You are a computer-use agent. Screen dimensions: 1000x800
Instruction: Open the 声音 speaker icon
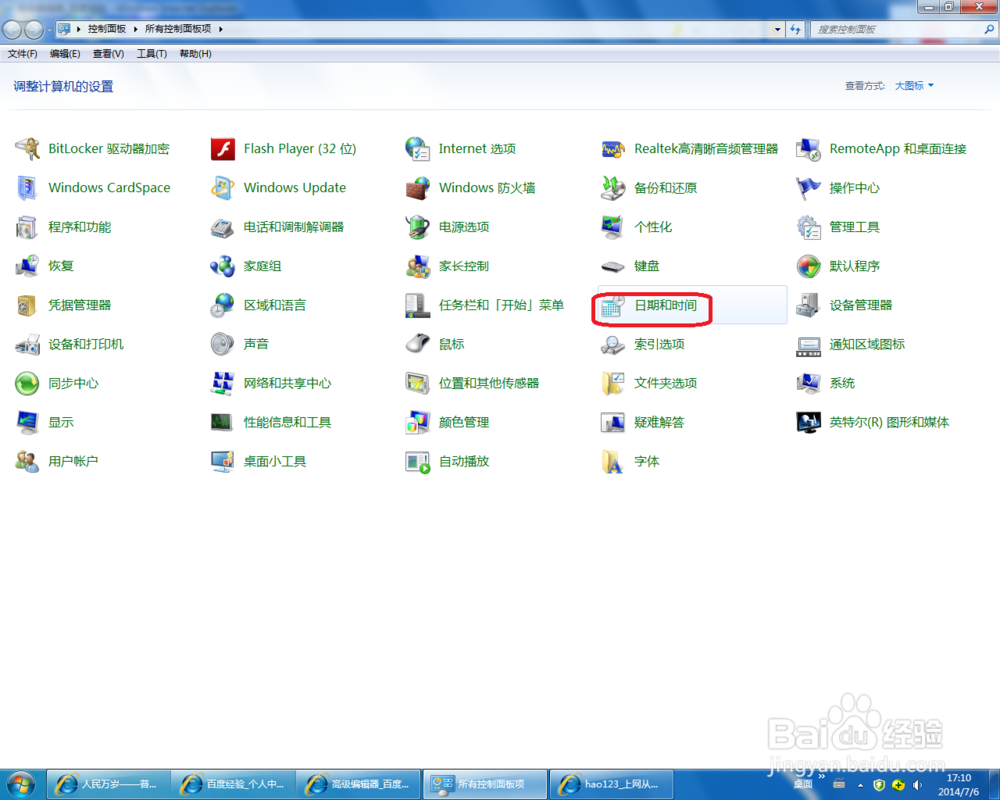223,344
